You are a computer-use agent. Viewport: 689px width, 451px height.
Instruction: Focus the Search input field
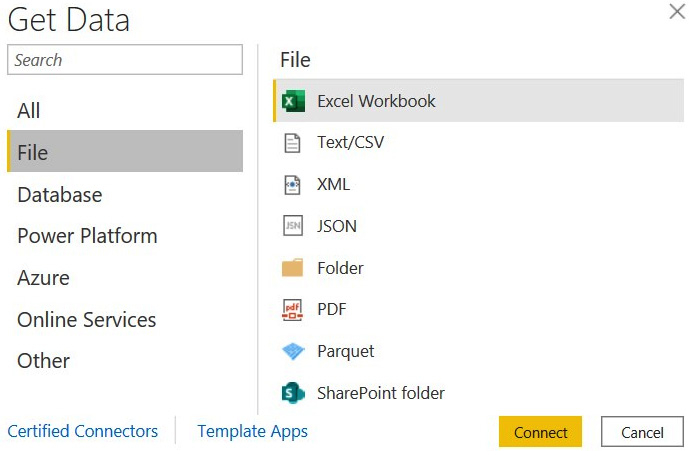[x=125, y=60]
